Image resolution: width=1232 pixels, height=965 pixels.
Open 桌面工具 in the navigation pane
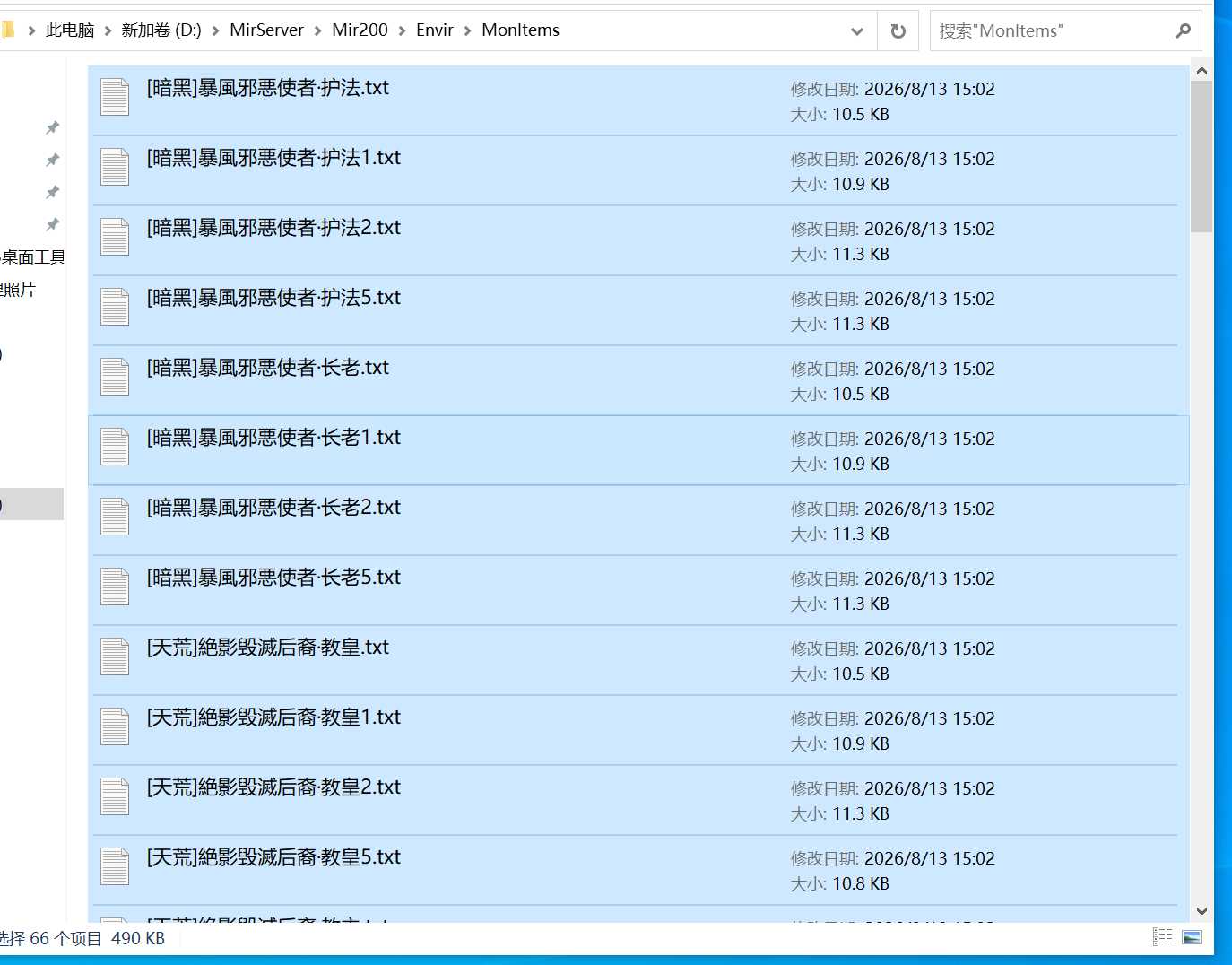(33, 257)
